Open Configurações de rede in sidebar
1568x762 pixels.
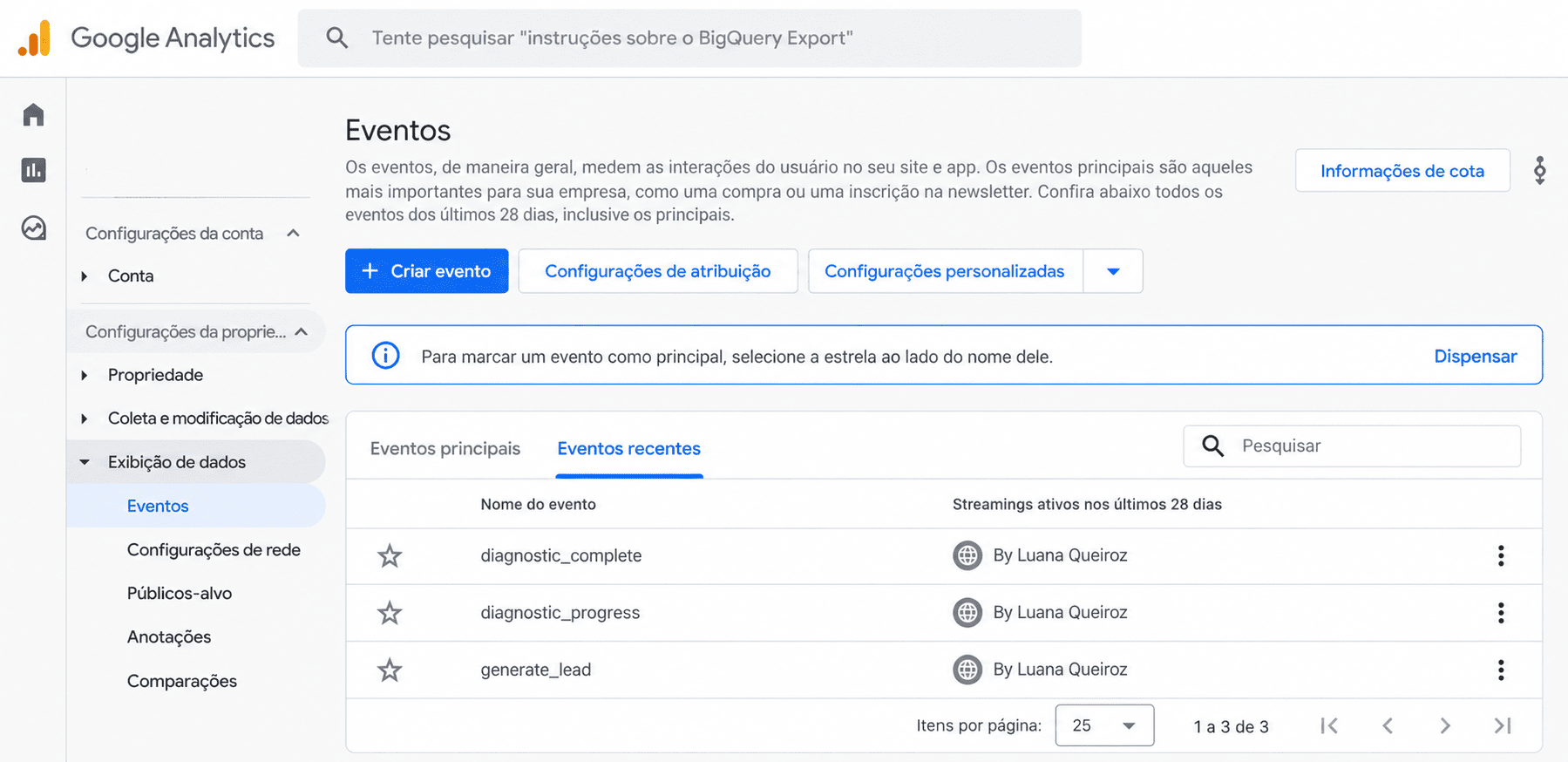tap(214, 550)
